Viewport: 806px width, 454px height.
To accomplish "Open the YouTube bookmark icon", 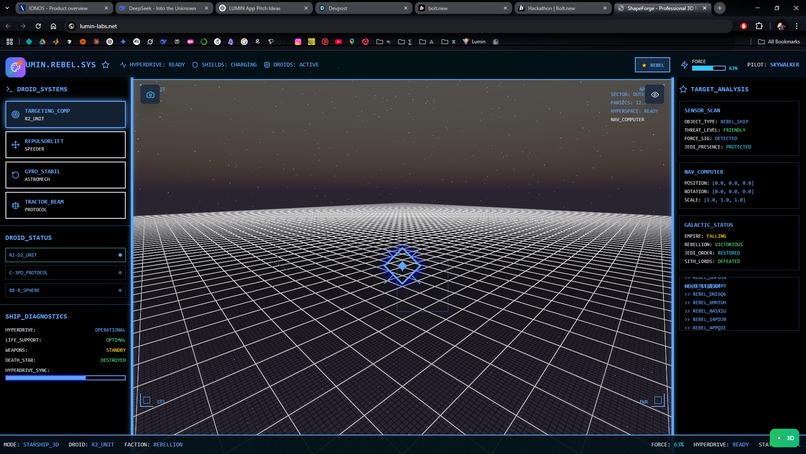I will [338, 42].
